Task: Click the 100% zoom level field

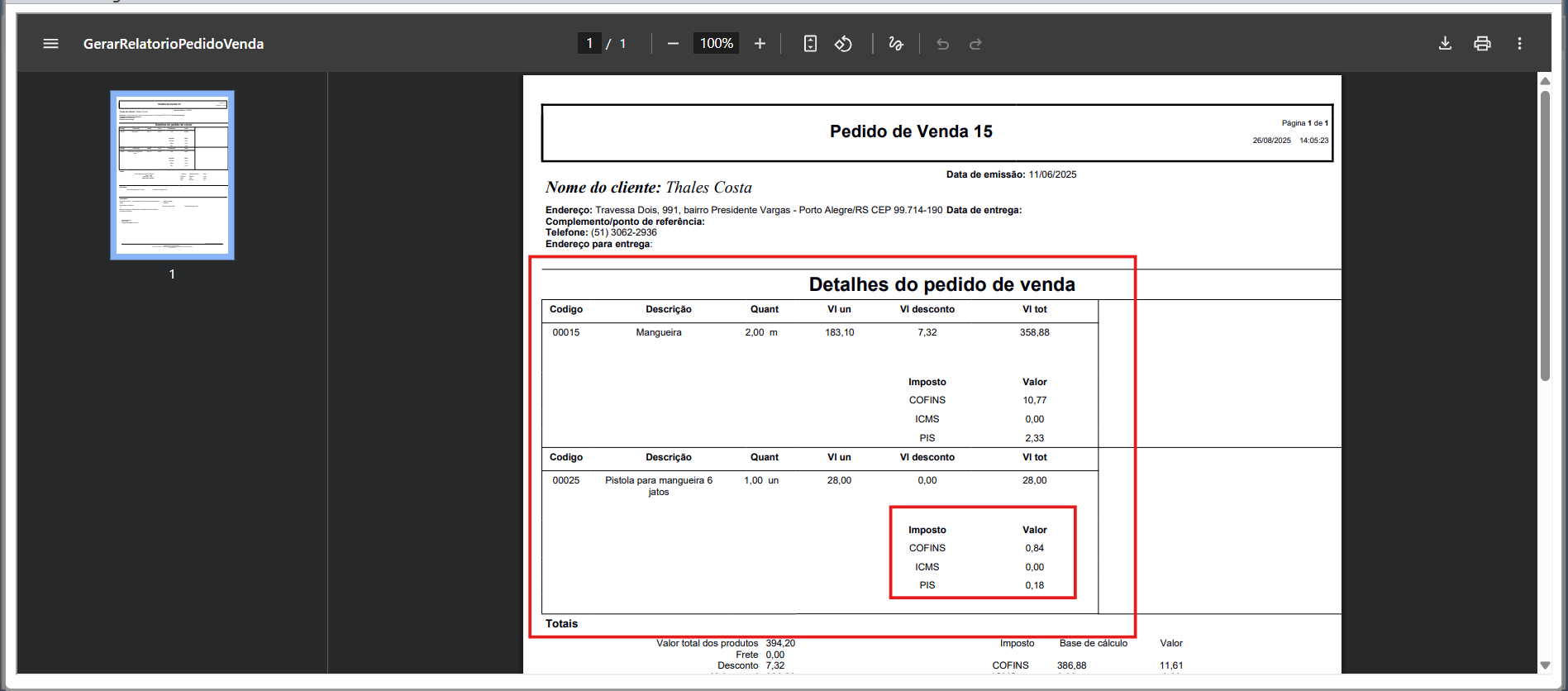Action: (717, 44)
